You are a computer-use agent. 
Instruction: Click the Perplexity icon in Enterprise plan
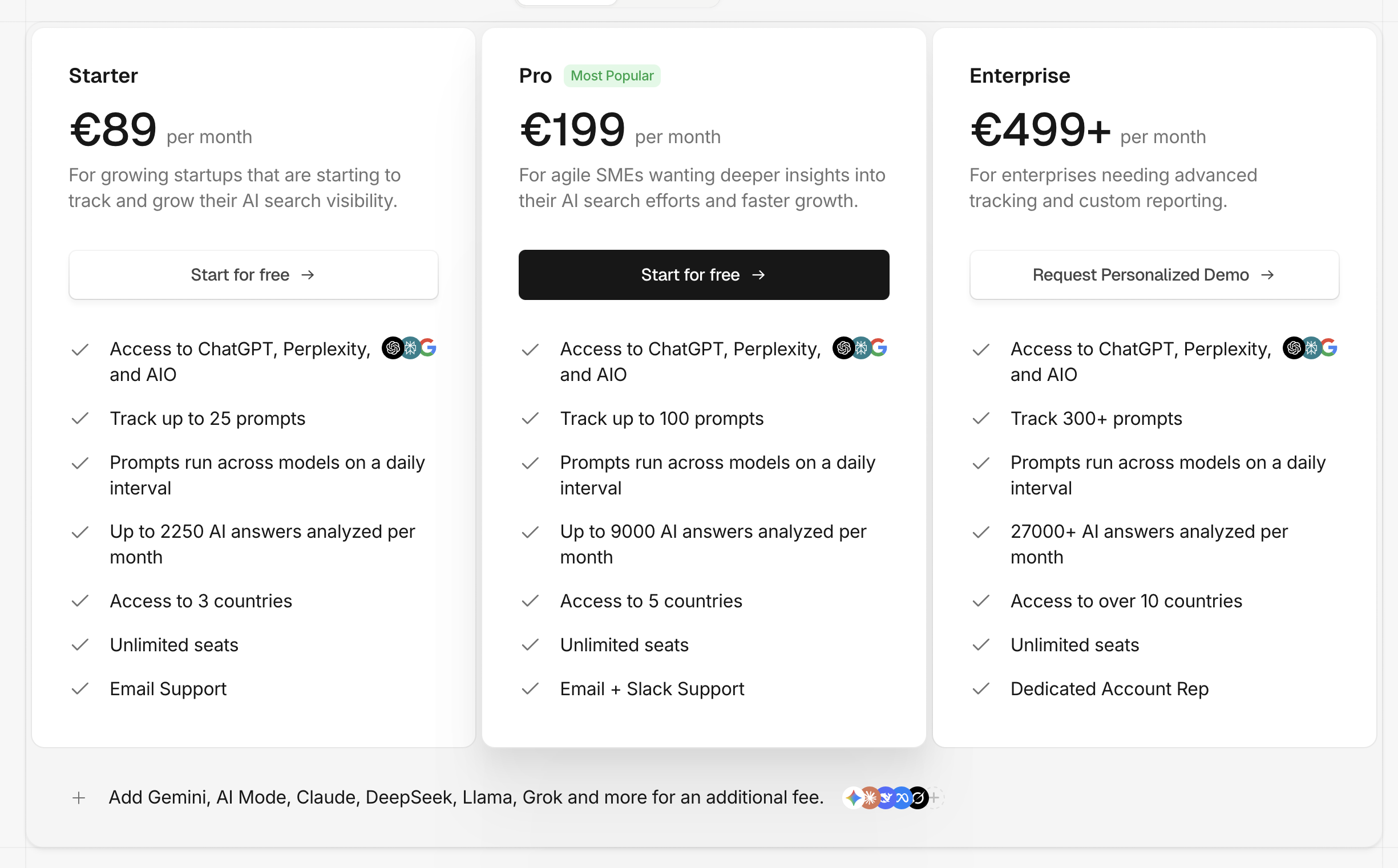pyautogui.click(x=1311, y=348)
